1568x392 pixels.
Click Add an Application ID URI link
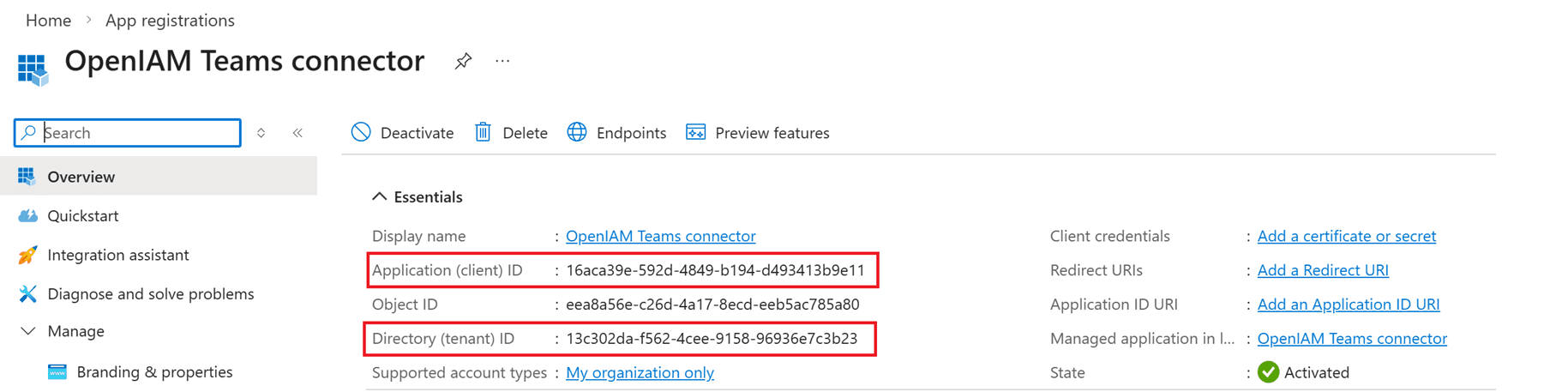click(x=1348, y=305)
